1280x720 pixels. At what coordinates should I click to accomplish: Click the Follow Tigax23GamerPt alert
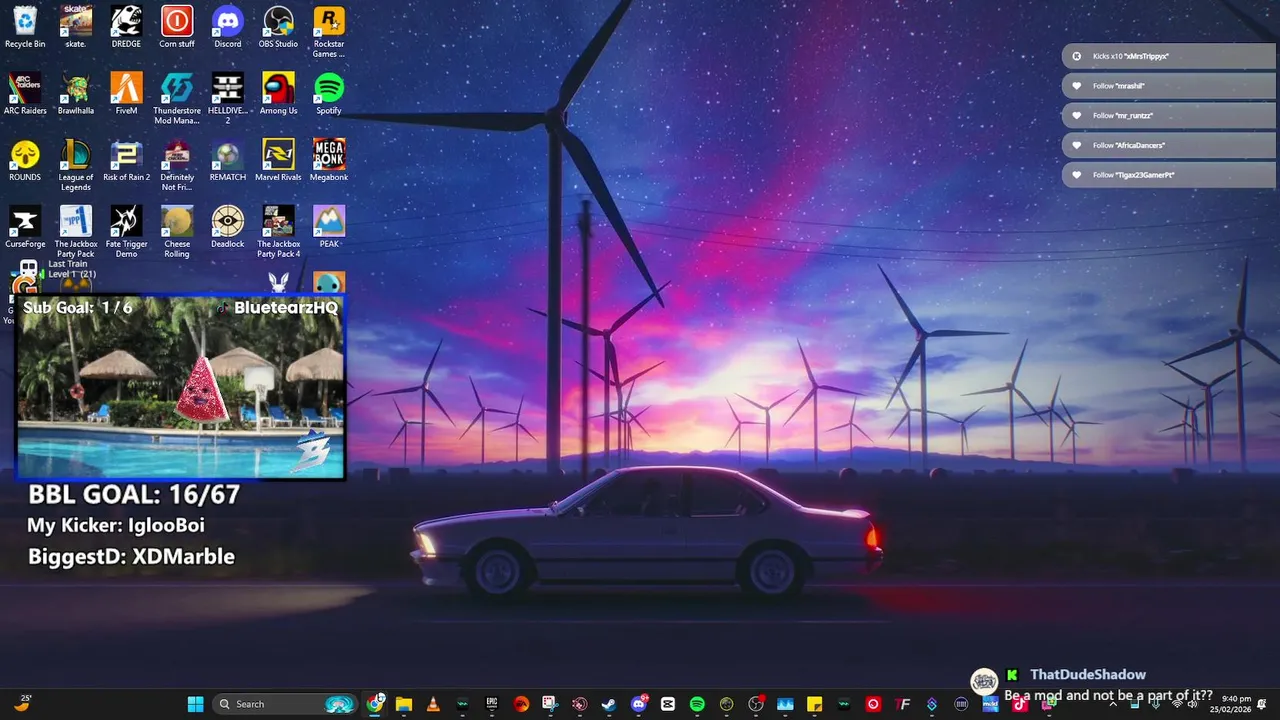[x=1168, y=175]
